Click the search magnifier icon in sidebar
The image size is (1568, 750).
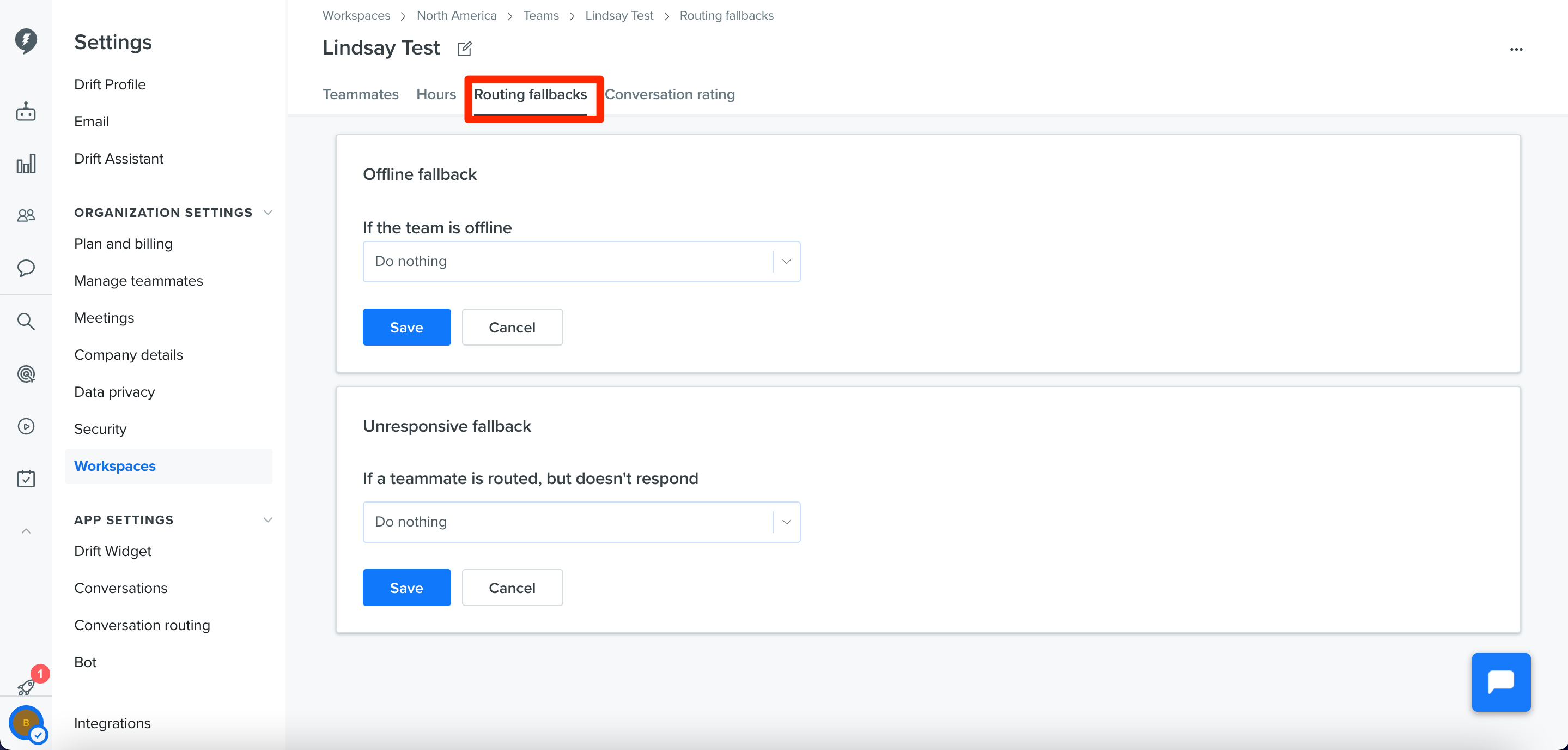pos(26,321)
